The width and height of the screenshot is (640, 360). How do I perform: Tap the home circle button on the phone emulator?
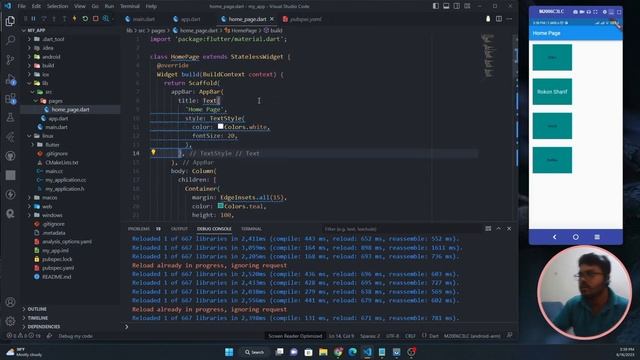(576, 237)
